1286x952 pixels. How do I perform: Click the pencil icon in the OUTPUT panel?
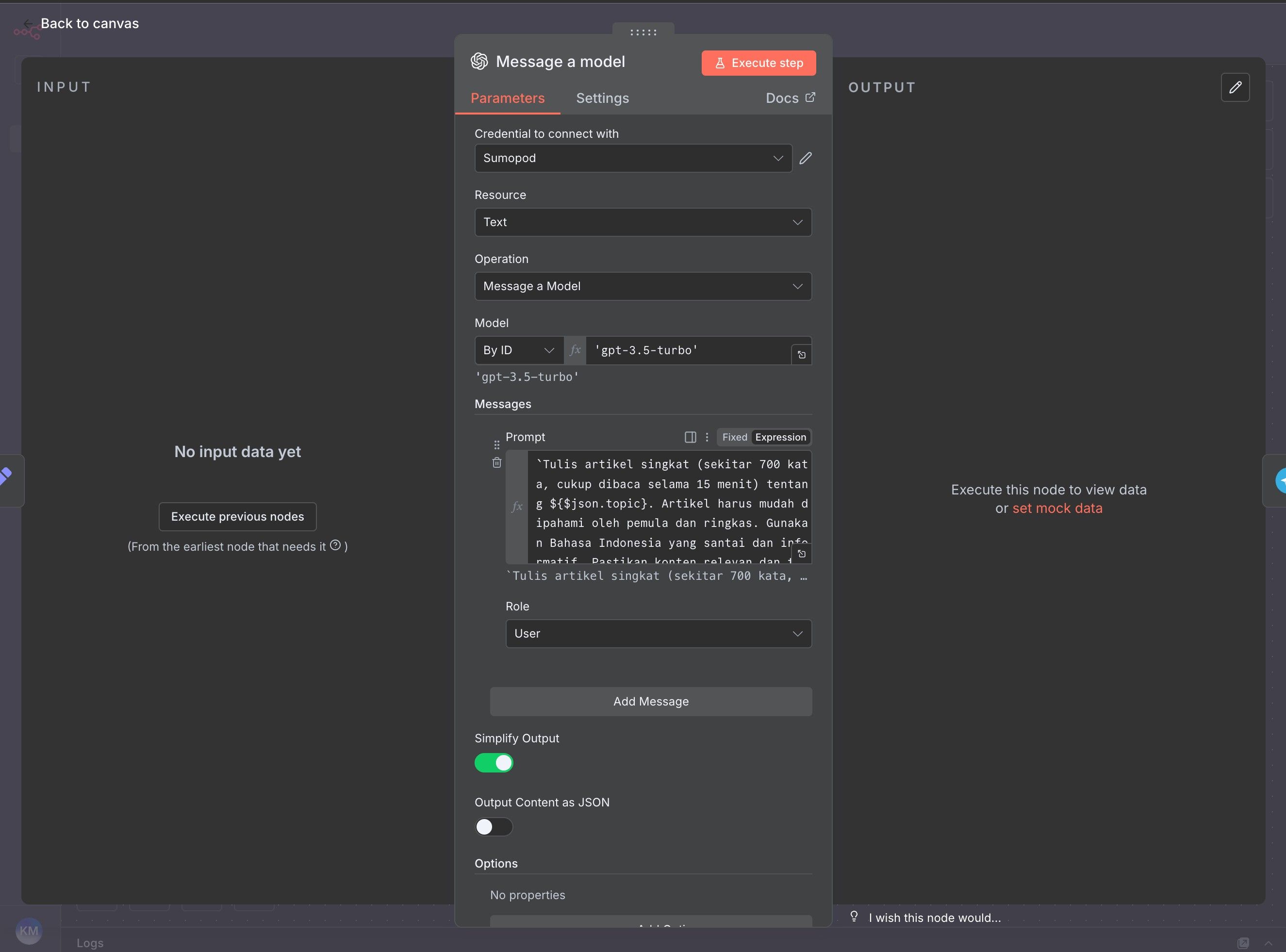coord(1236,87)
